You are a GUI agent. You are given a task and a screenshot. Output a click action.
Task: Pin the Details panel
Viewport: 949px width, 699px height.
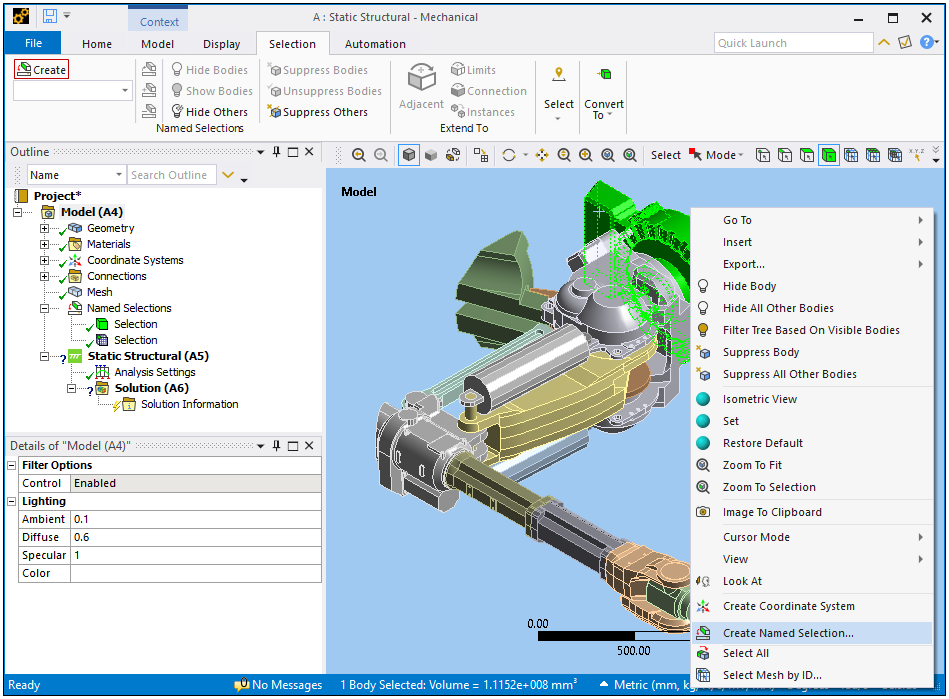[276, 446]
